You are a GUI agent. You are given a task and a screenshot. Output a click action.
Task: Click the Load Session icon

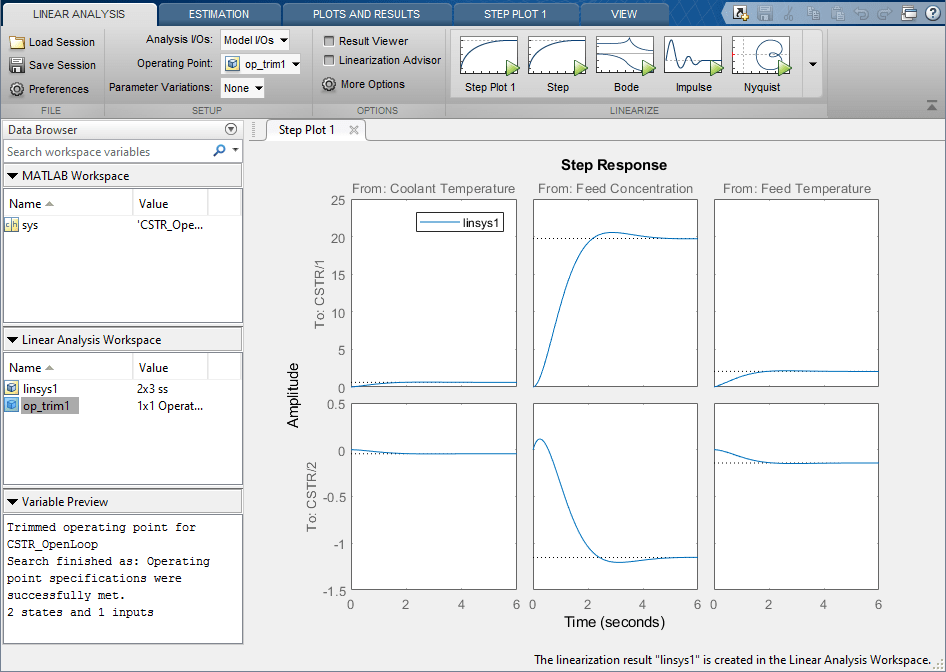(17, 42)
